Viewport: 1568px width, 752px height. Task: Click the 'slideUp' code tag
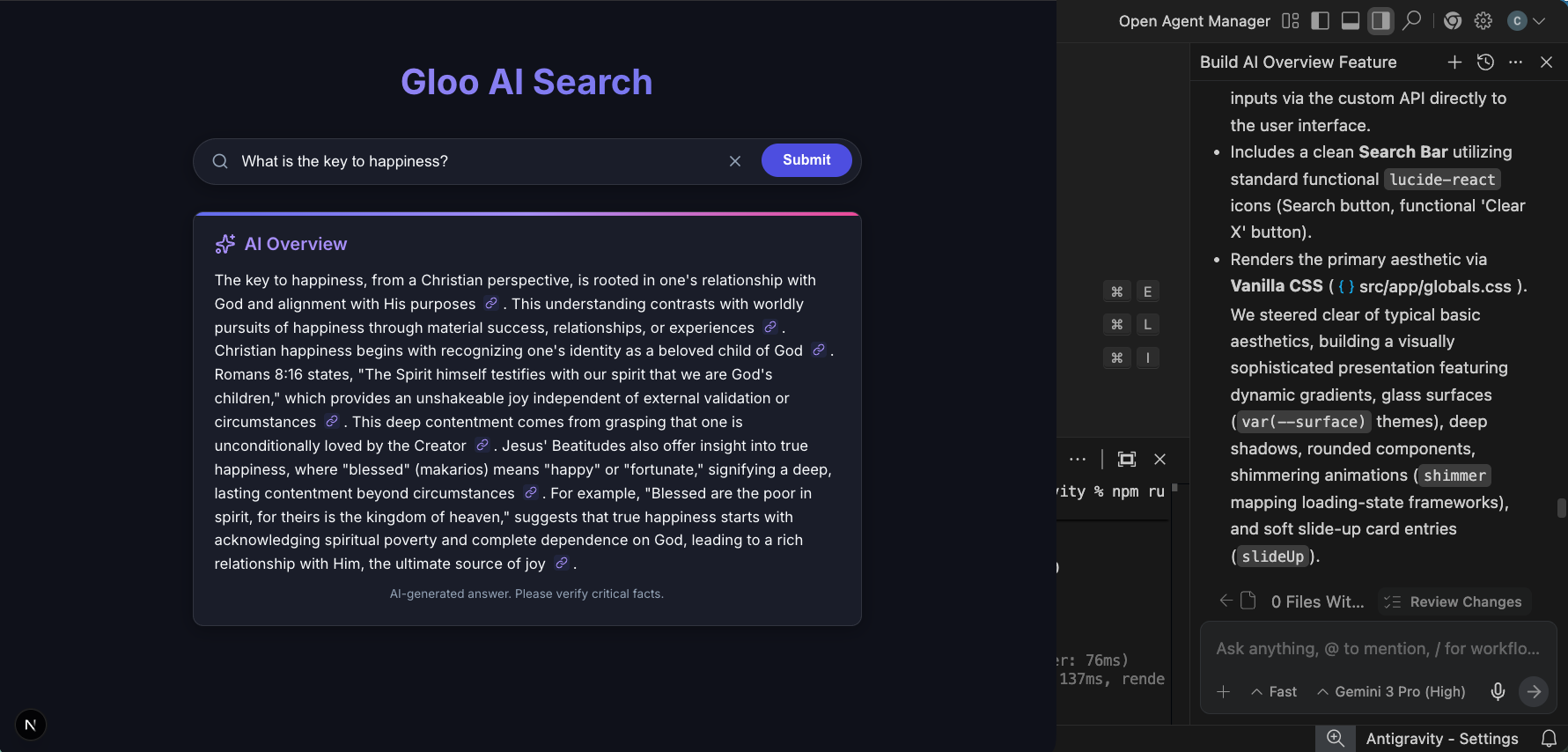tap(1272, 557)
